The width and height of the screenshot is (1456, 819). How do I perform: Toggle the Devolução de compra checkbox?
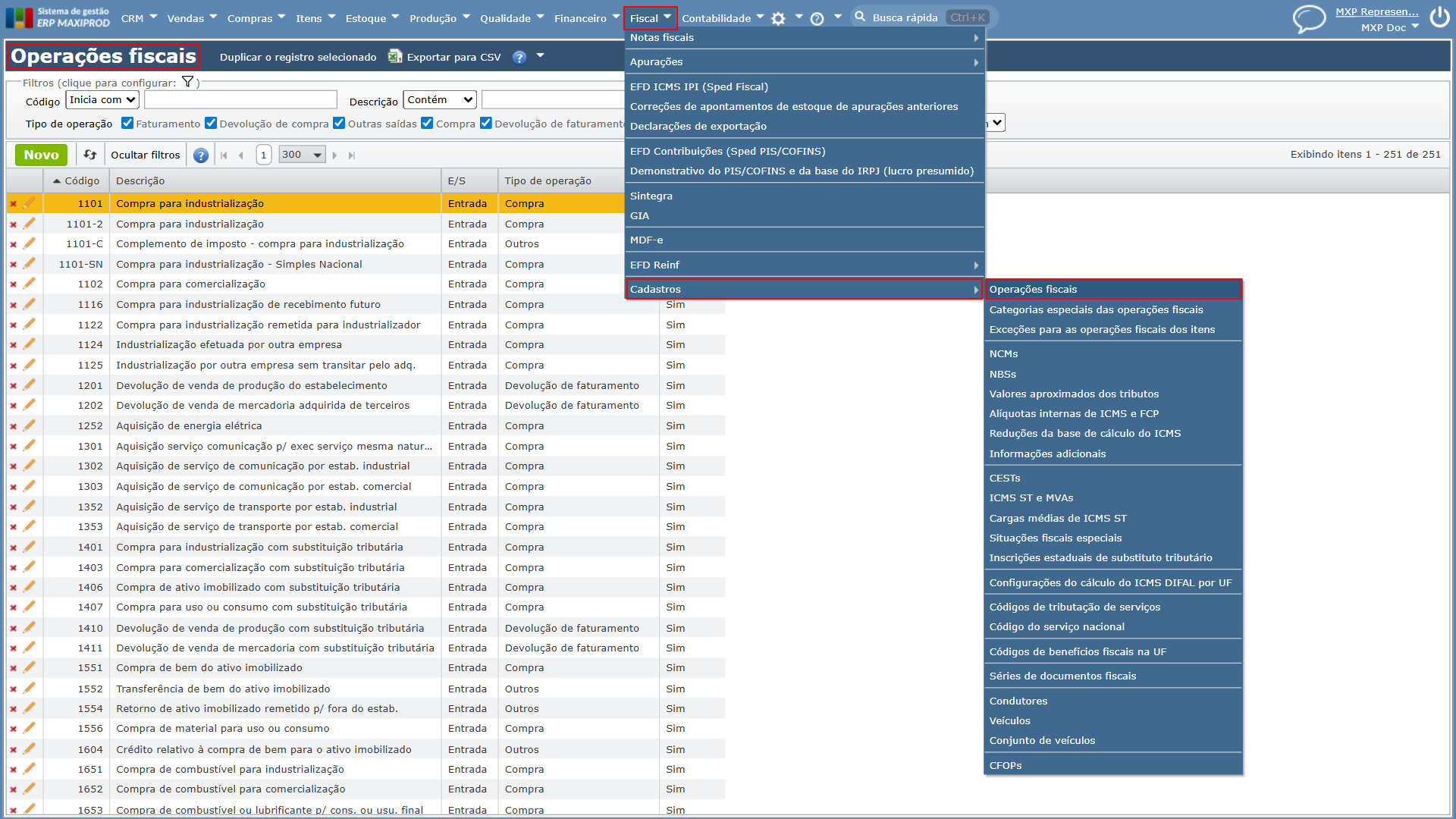tap(211, 123)
